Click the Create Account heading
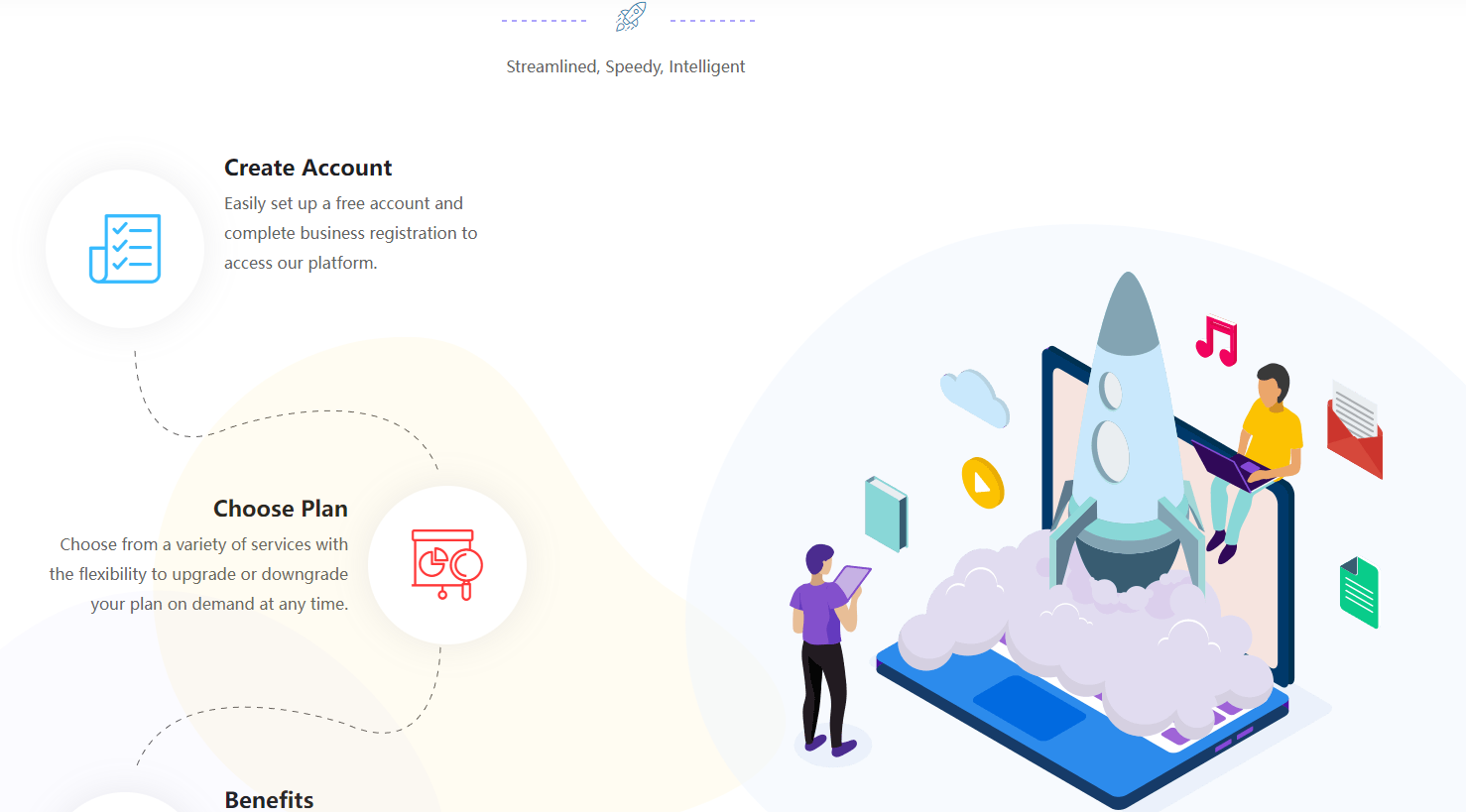The image size is (1466, 812). (x=307, y=168)
